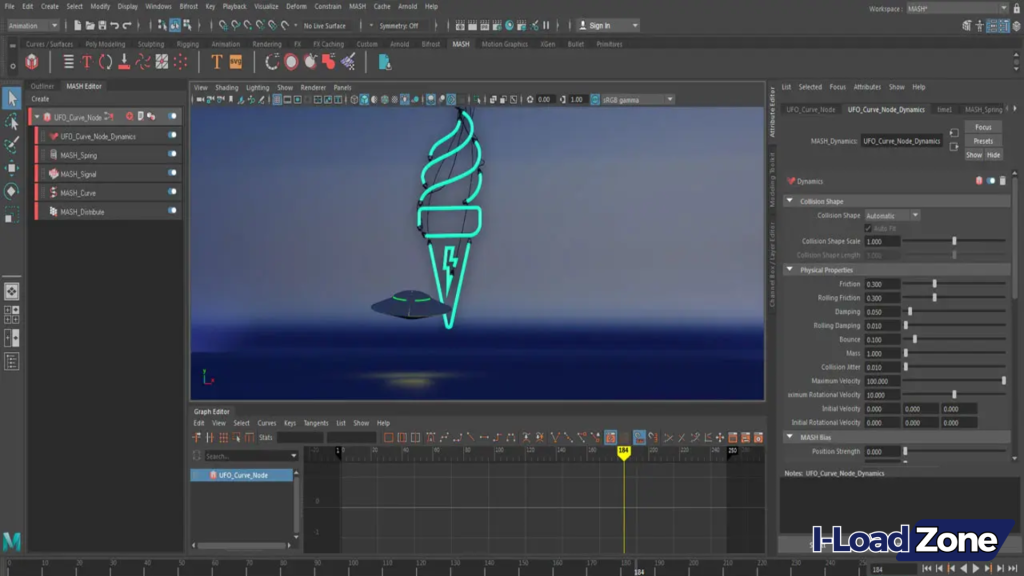Collapse the Physical Properties section

[790, 269]
